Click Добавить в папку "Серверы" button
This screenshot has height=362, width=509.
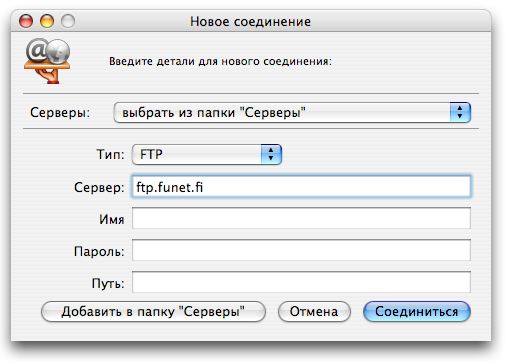(x=153, y=312)
